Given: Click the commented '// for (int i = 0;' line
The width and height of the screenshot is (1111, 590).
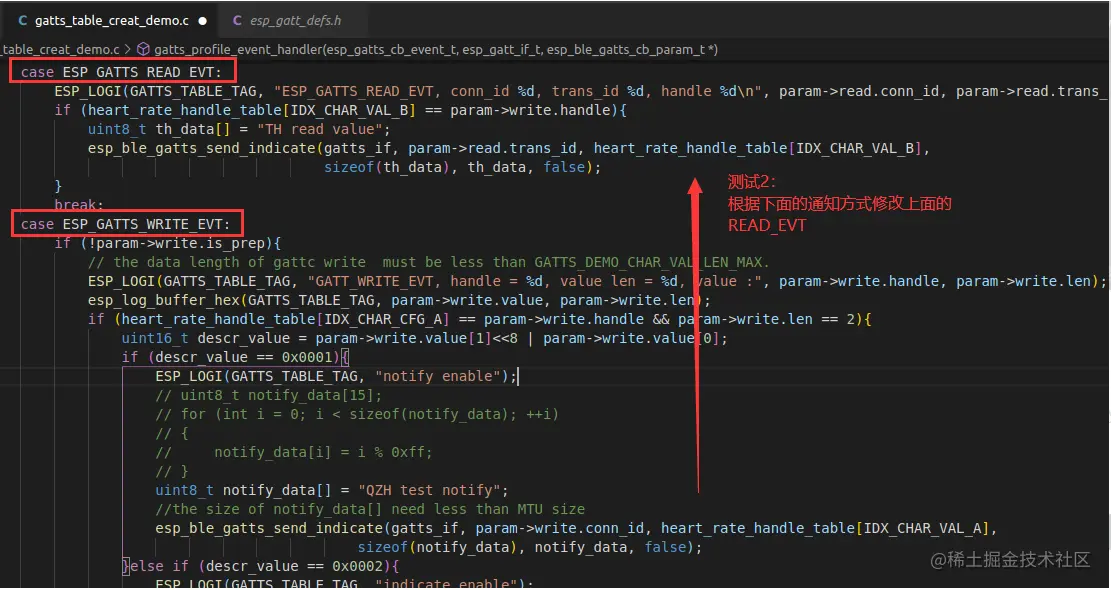Looking at the screenshot, I should (357, 414).
